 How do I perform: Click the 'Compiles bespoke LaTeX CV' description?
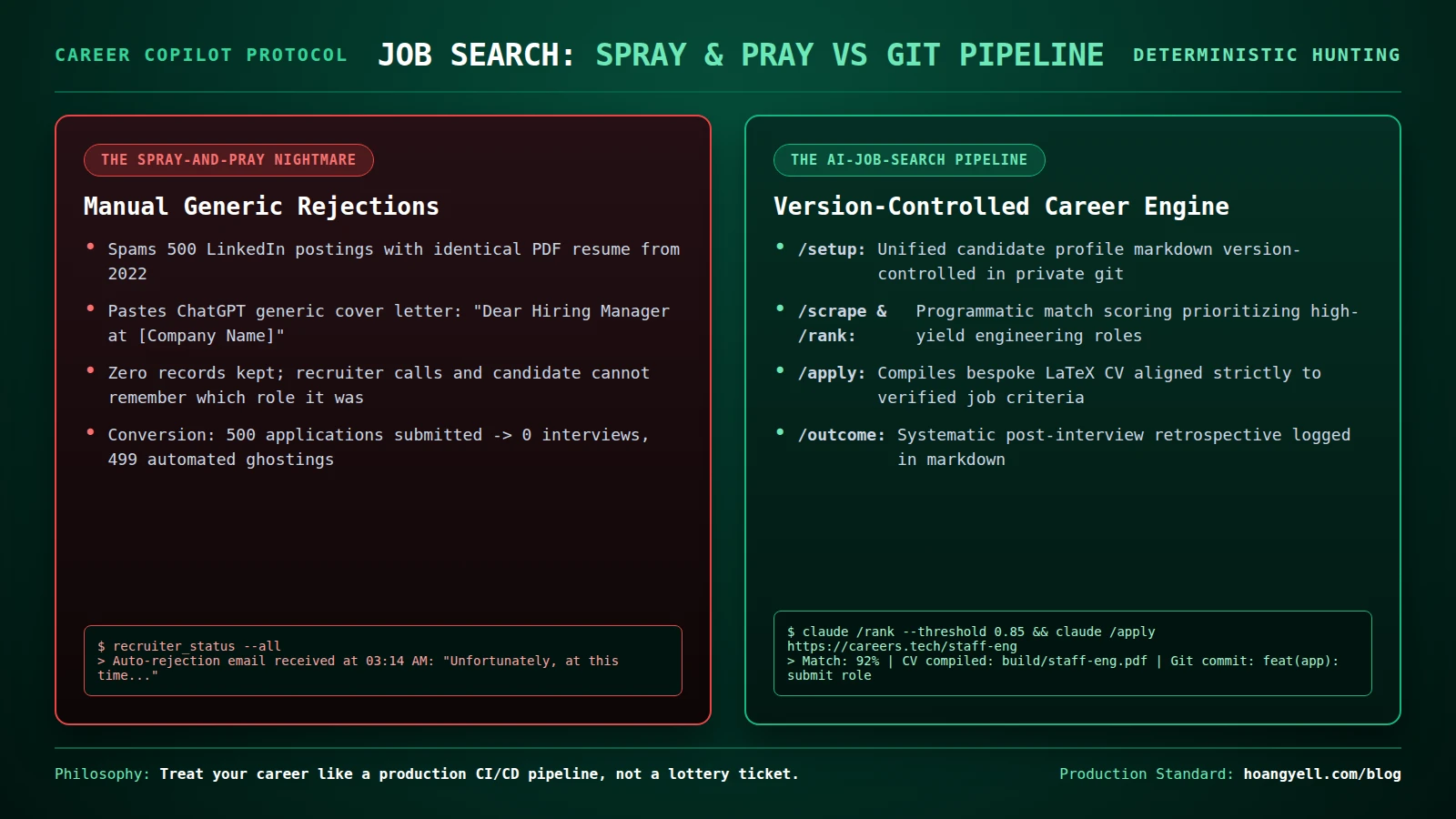pyautogui.click(x=1099, y=385)
